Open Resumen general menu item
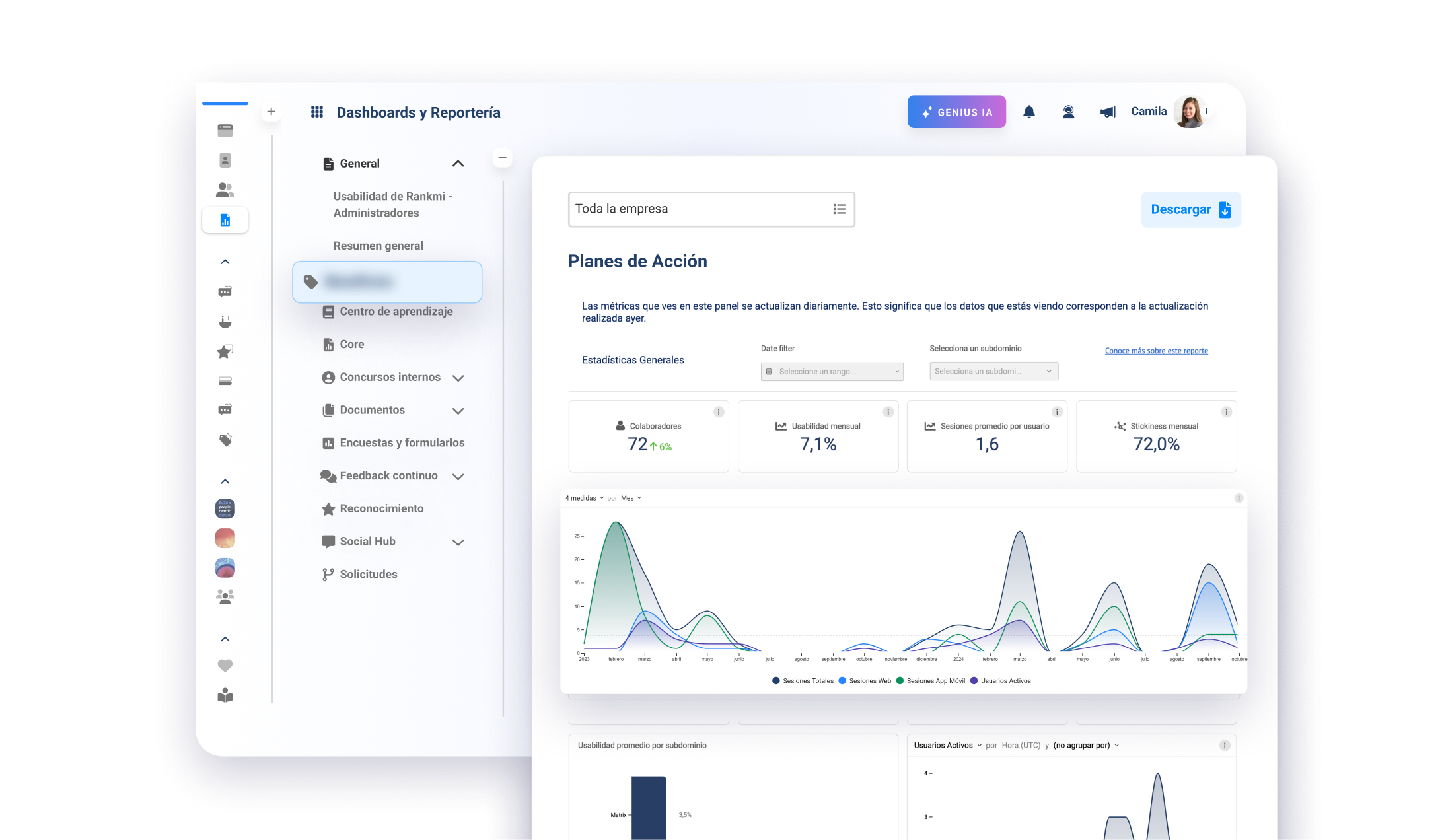 (x=378, y=246)
